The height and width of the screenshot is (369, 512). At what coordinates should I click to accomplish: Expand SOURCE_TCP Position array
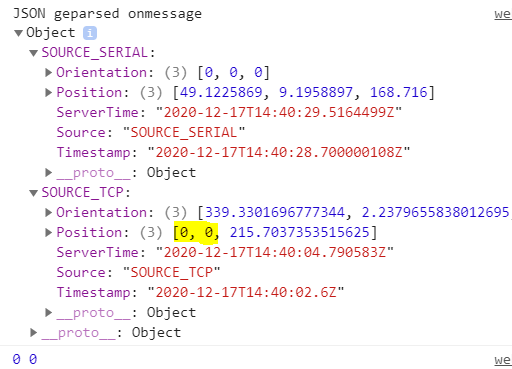click(x=49, y=232)
